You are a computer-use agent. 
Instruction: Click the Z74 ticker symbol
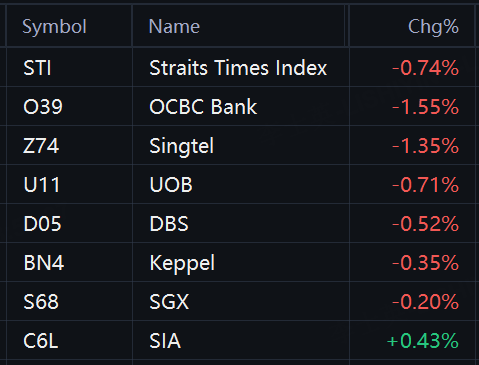coord(41,146)
